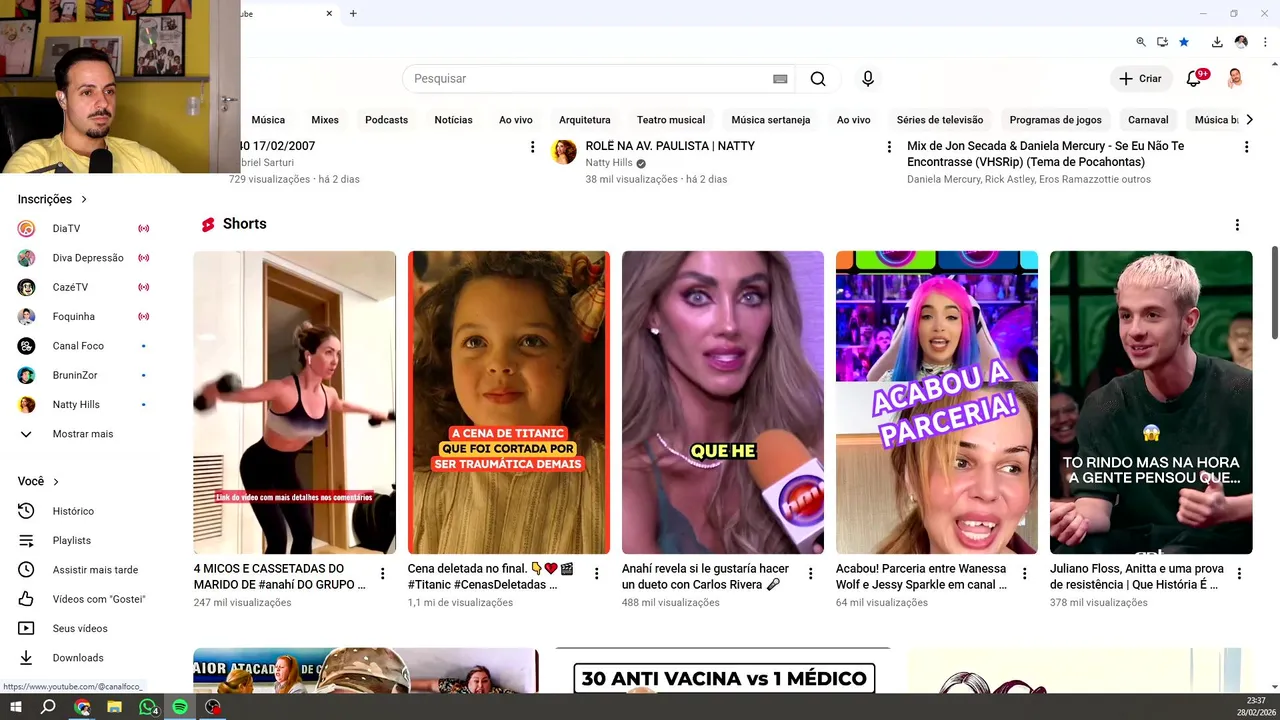Click the page vertical scrollbar thumb

[x=1274, y=292]
